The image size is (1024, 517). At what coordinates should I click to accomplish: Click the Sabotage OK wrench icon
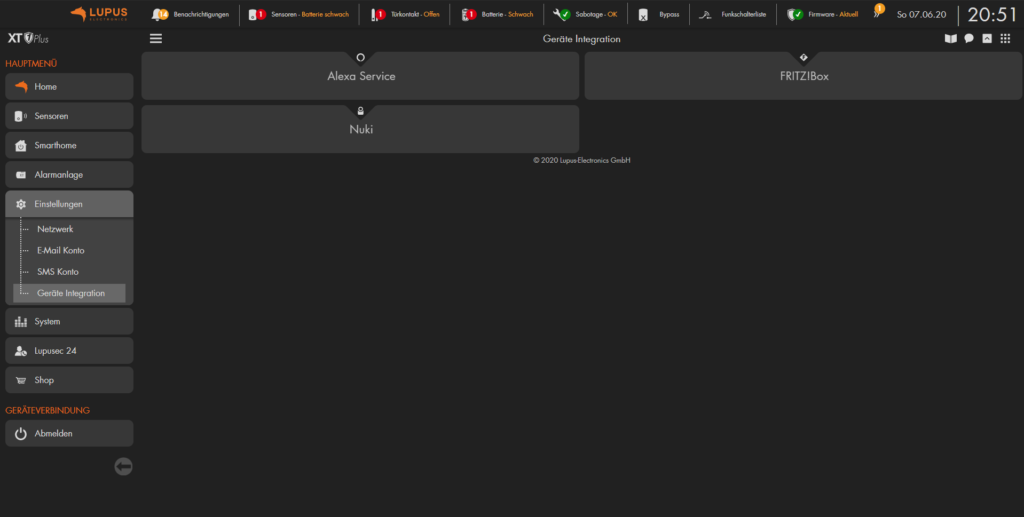point(561,15)
